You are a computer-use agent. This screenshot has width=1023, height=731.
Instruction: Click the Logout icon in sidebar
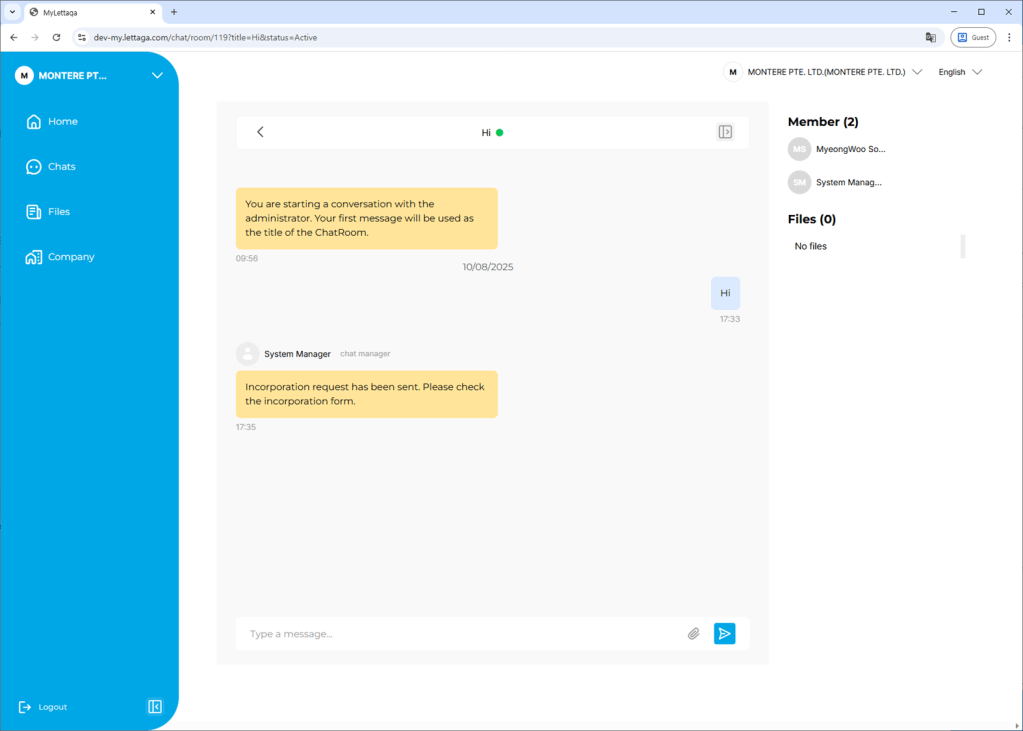pyautogui.click(x=25, y=707)
